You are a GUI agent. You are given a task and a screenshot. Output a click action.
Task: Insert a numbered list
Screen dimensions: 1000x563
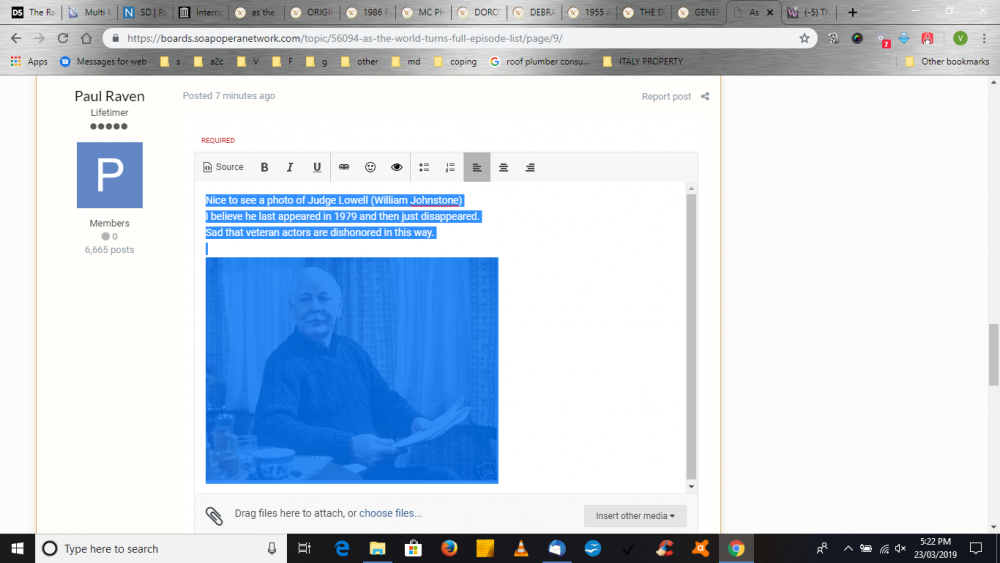450,167
